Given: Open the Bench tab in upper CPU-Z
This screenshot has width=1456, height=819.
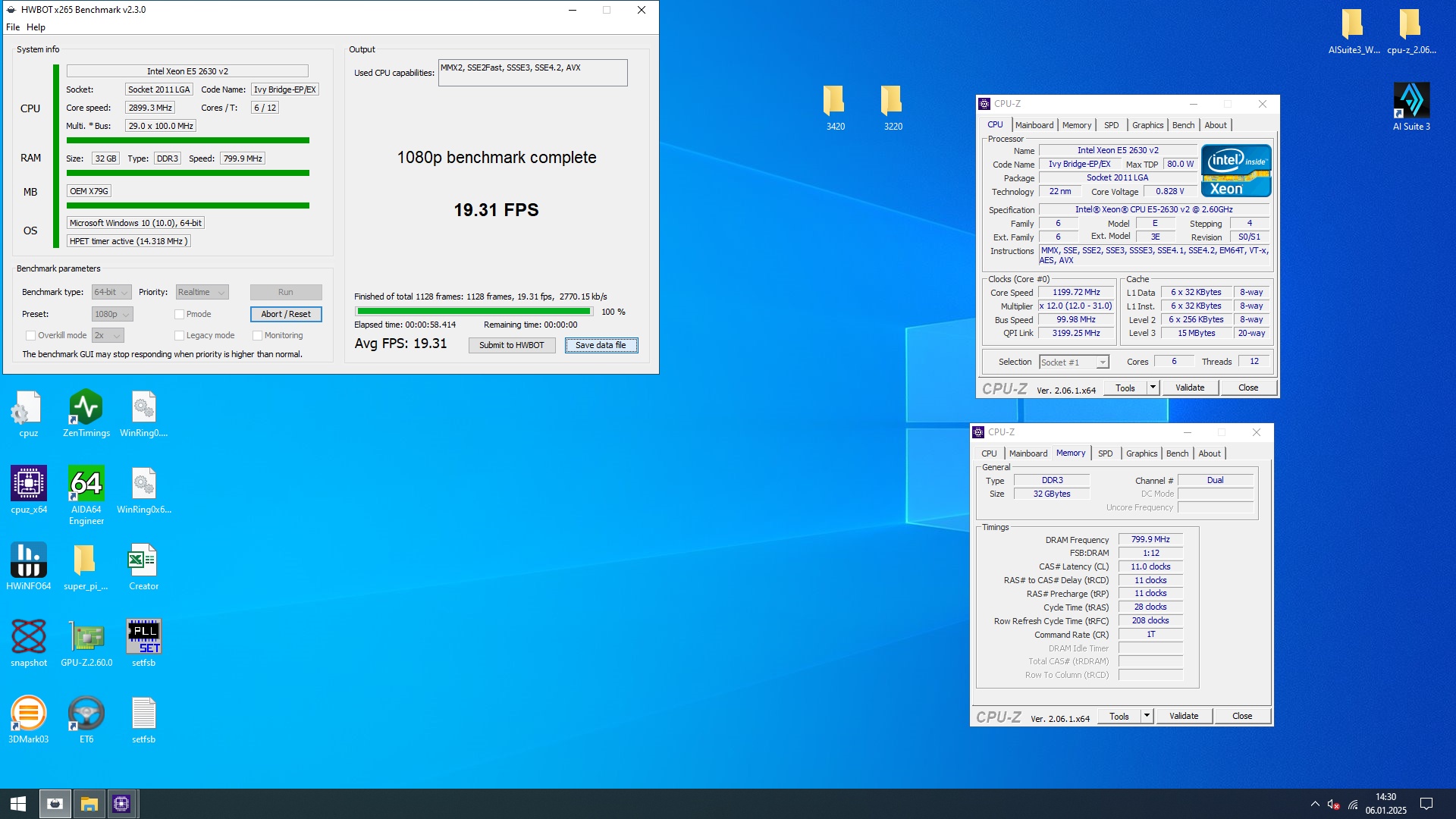Looking at the screenshot, I should pos(1183,125).
